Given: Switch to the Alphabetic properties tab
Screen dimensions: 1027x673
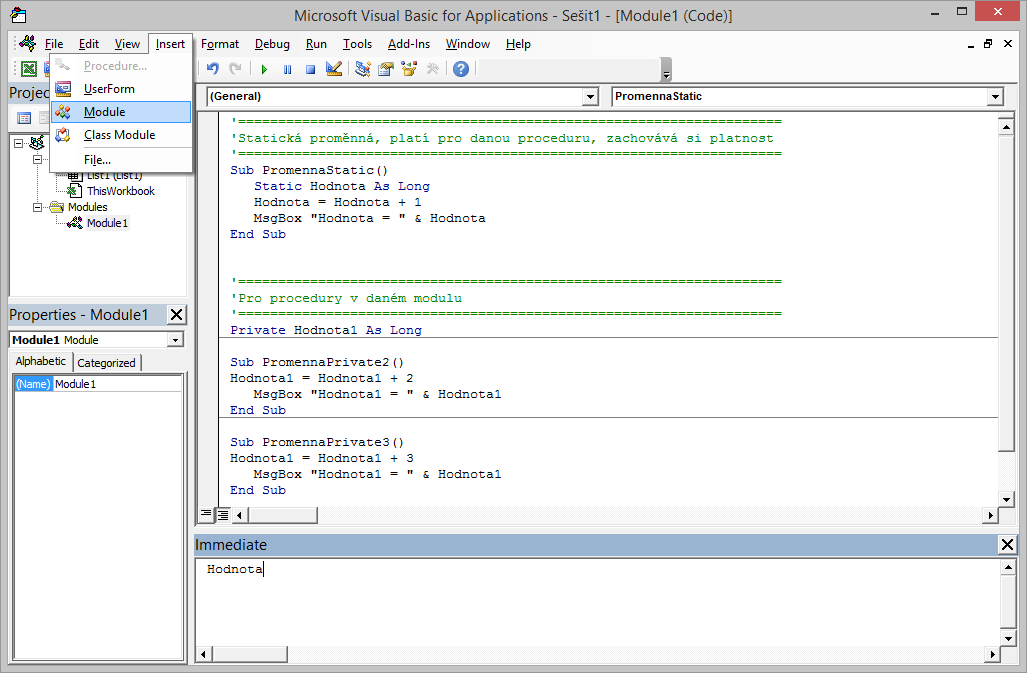Looking at the screenshot, I should (41, 361).
